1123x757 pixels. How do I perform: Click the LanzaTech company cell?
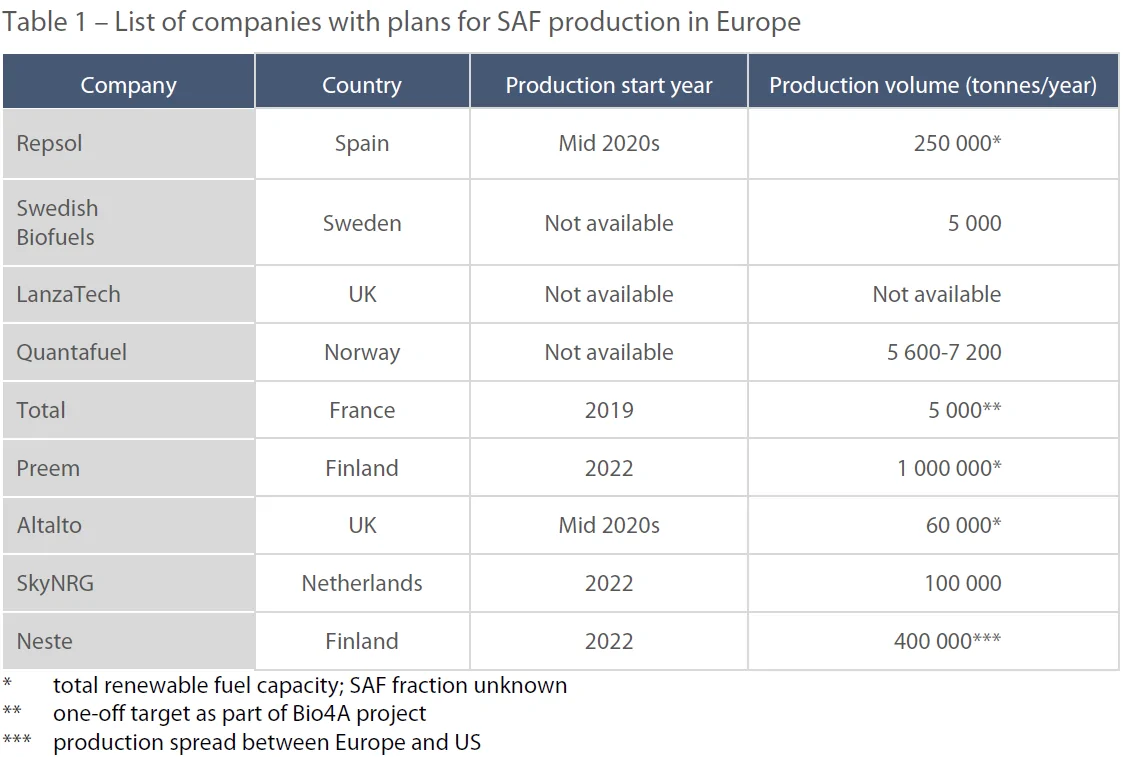(68, 294)
